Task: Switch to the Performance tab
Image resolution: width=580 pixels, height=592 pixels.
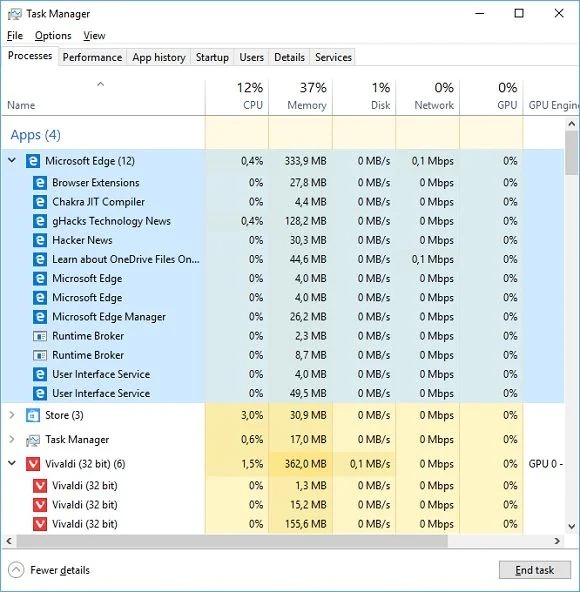Action: [x=93, y=57]
